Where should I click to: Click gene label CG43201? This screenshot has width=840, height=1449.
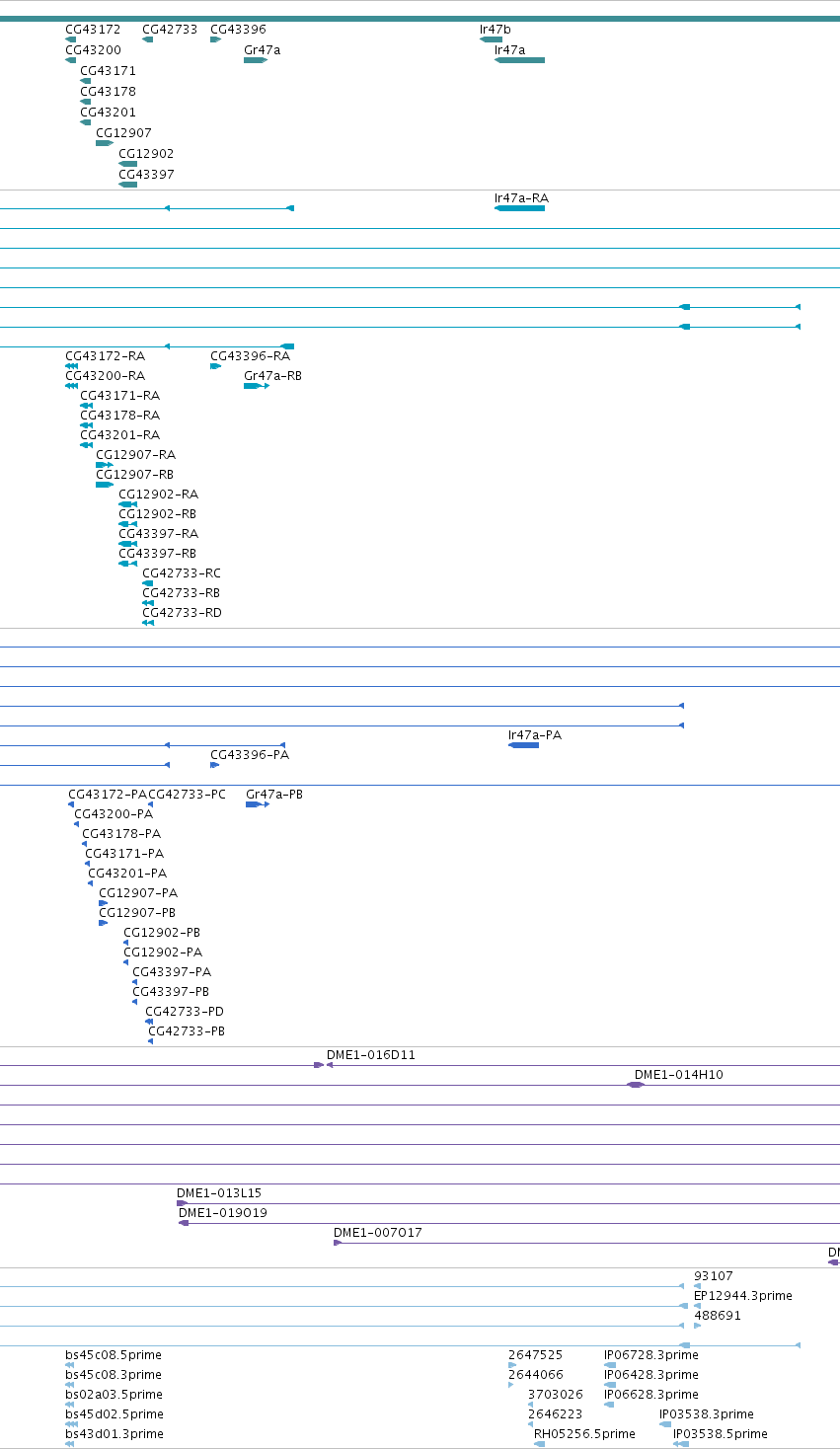pos(109,113)
